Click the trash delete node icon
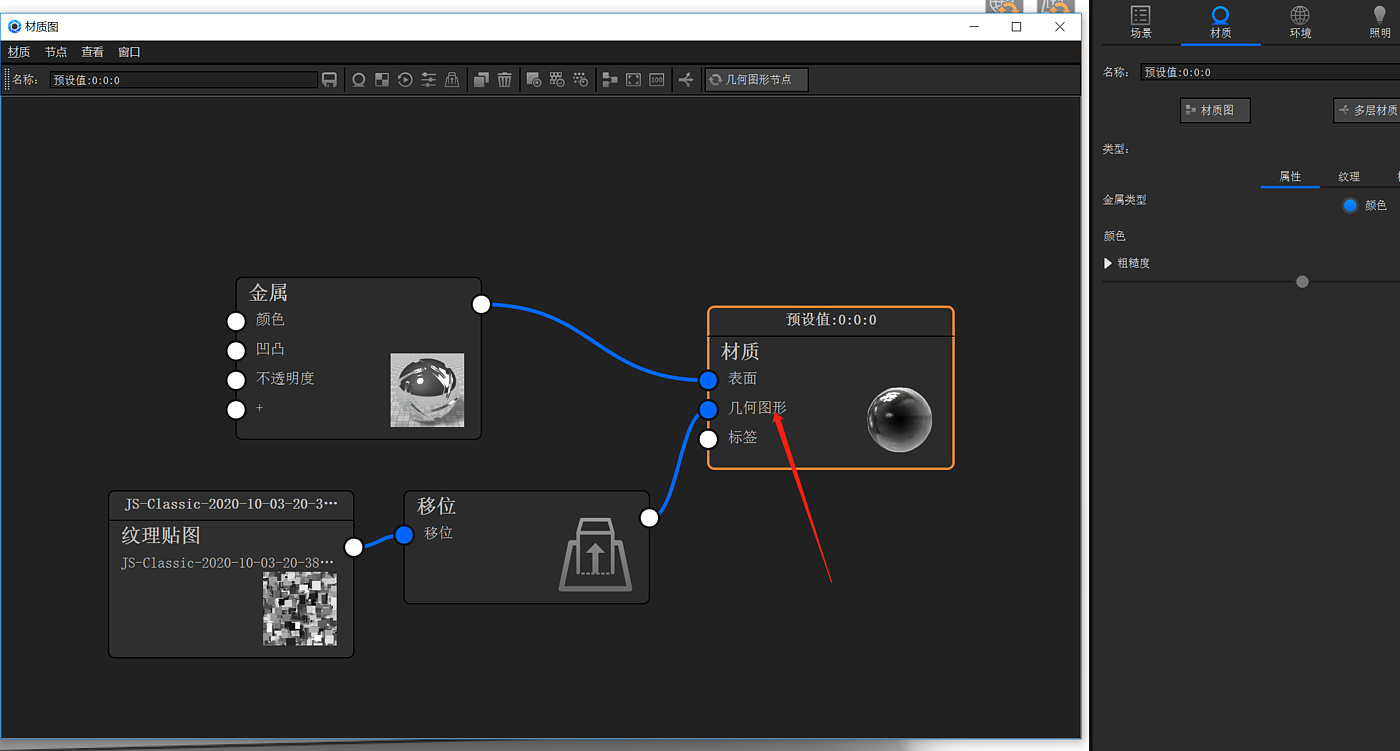Screen dimensions: 1400x751 click(505, 80)
